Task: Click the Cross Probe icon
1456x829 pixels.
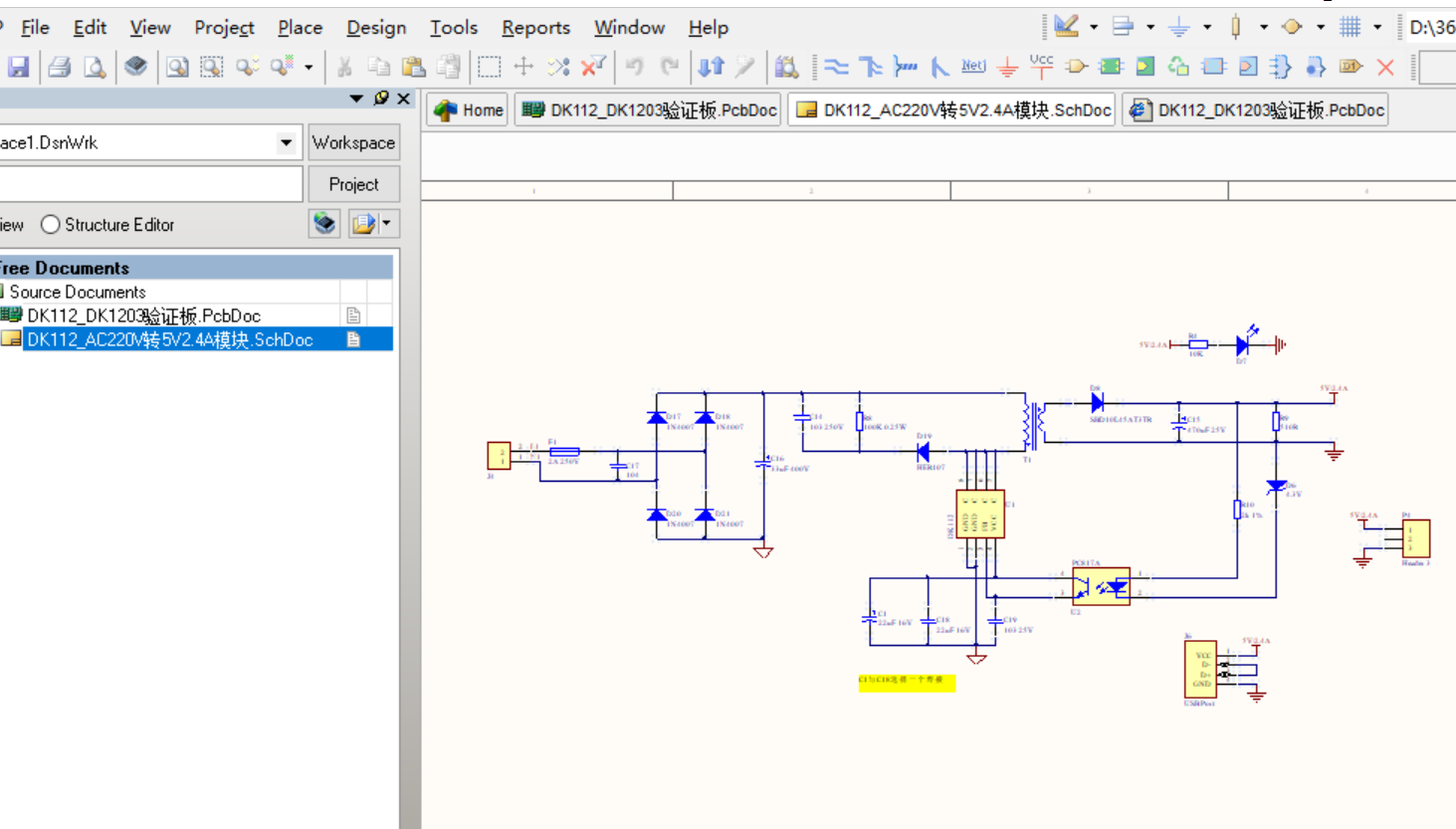Action: [744, 67]
